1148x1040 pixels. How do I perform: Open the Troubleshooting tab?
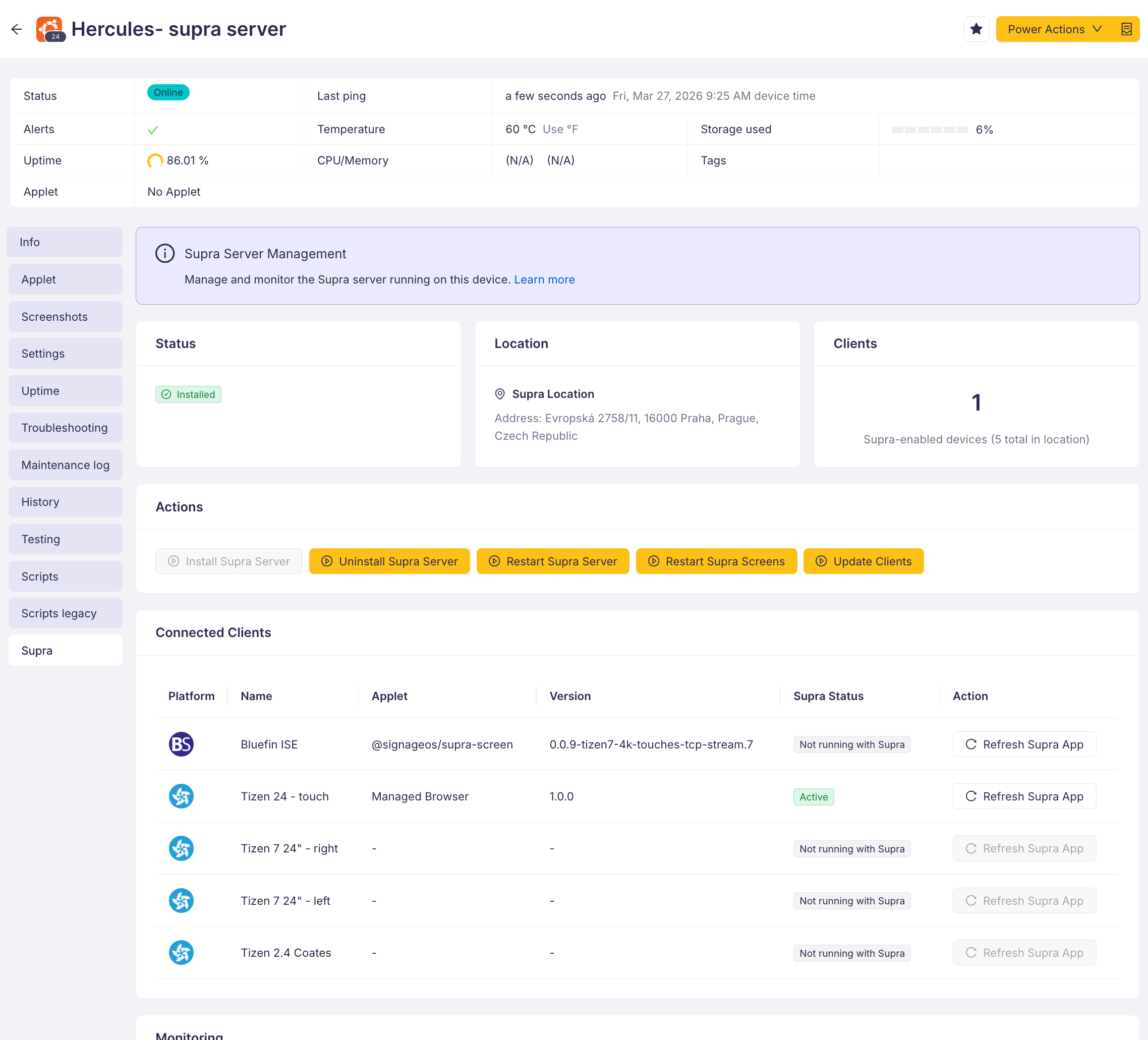point(65,428)
